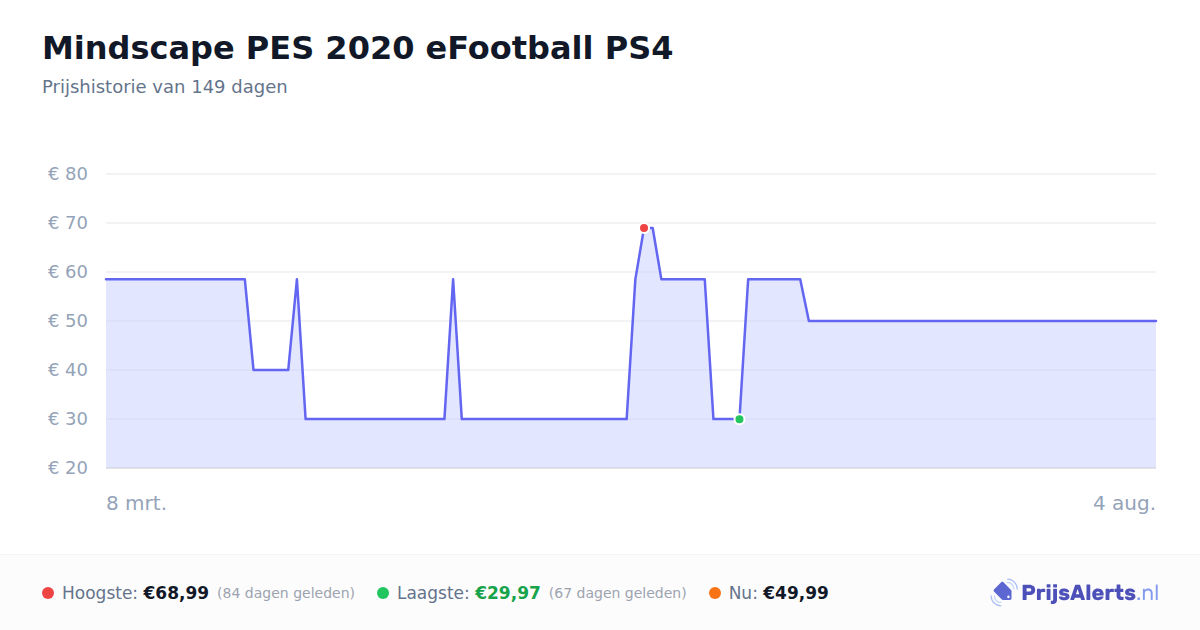Click the 84 dagen geleden note
Screen dimensions: 1200x630
tap(286, 593)
